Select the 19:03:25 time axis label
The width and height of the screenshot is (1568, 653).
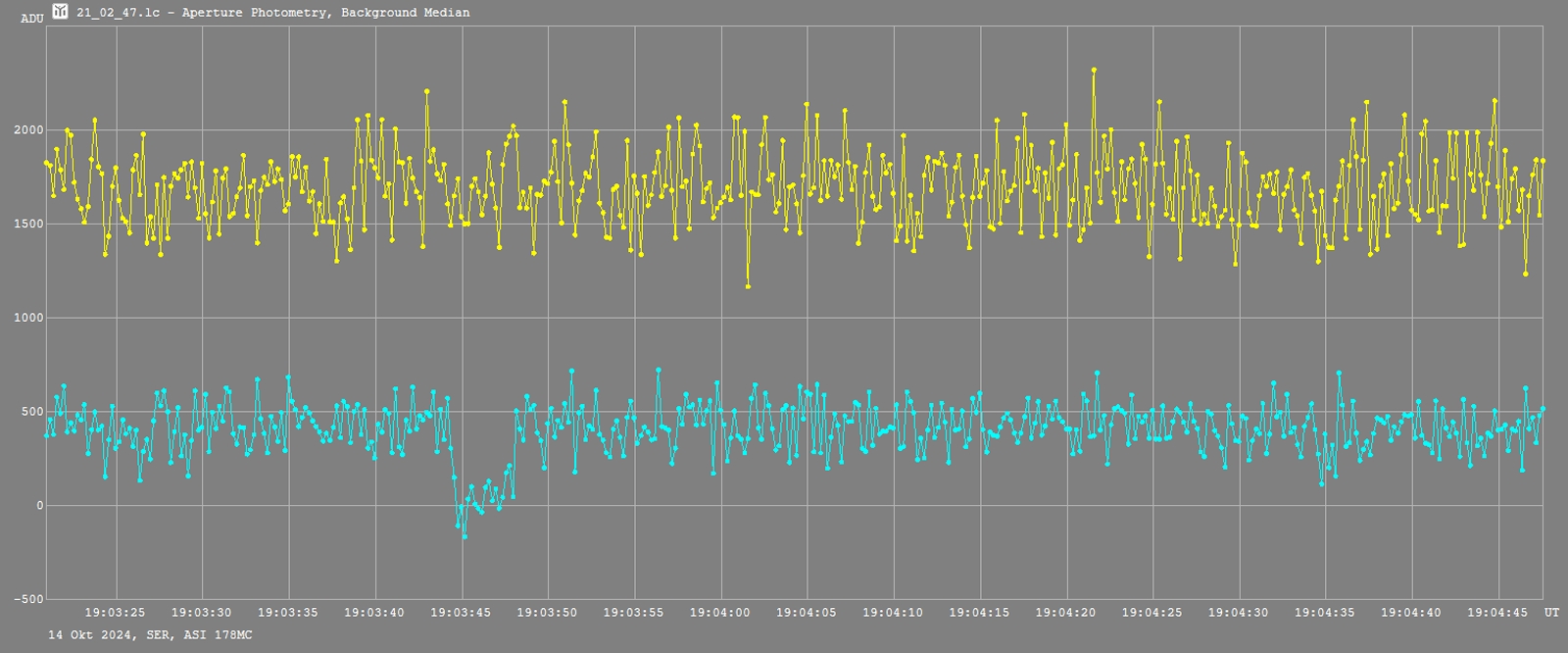click(x=116, y=613)
